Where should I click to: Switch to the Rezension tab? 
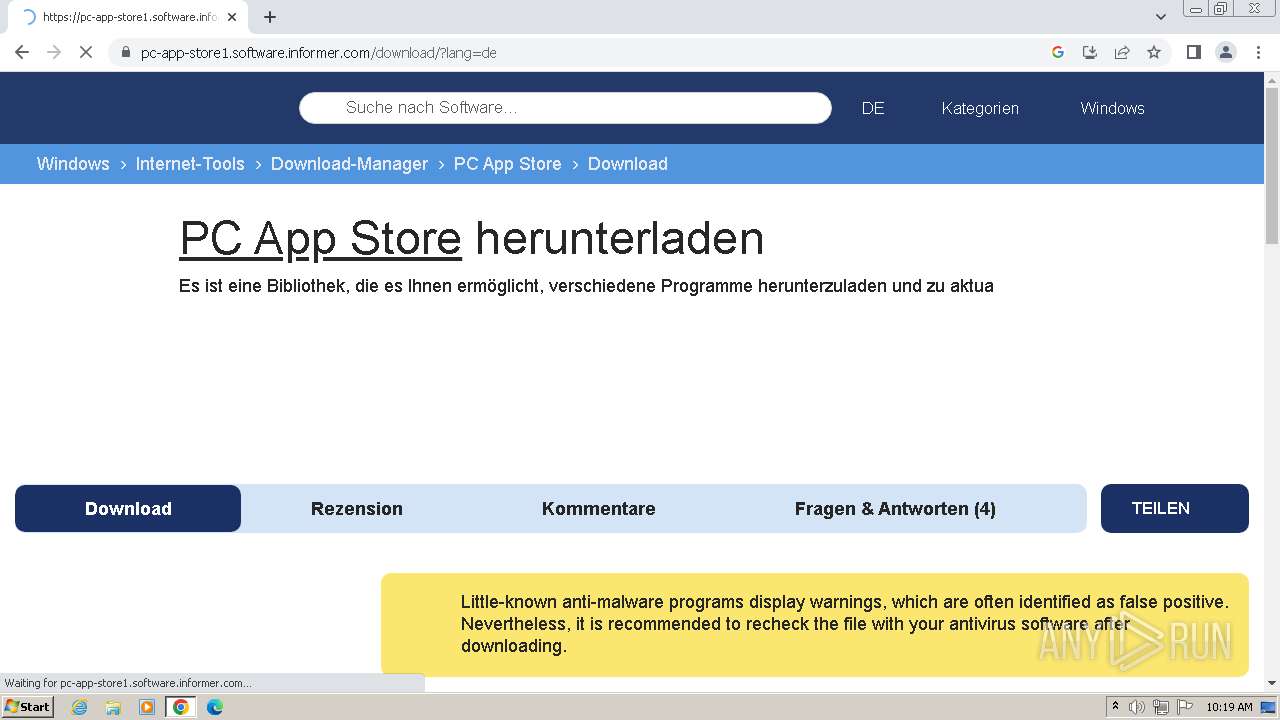357,508
